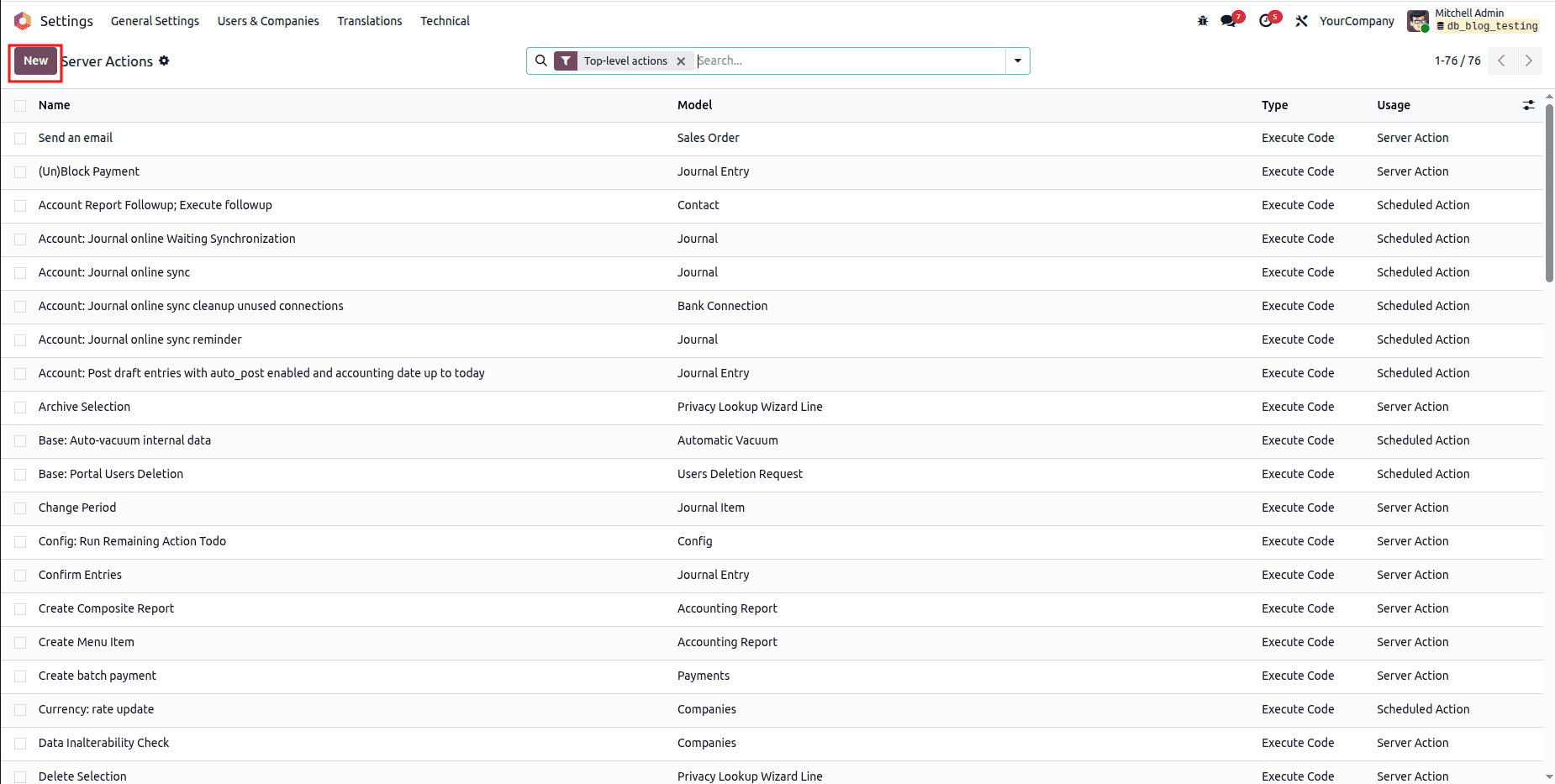Expand the search options dropdown arrow
The image size is (1555, 784).
click(x=1017, y=61)
